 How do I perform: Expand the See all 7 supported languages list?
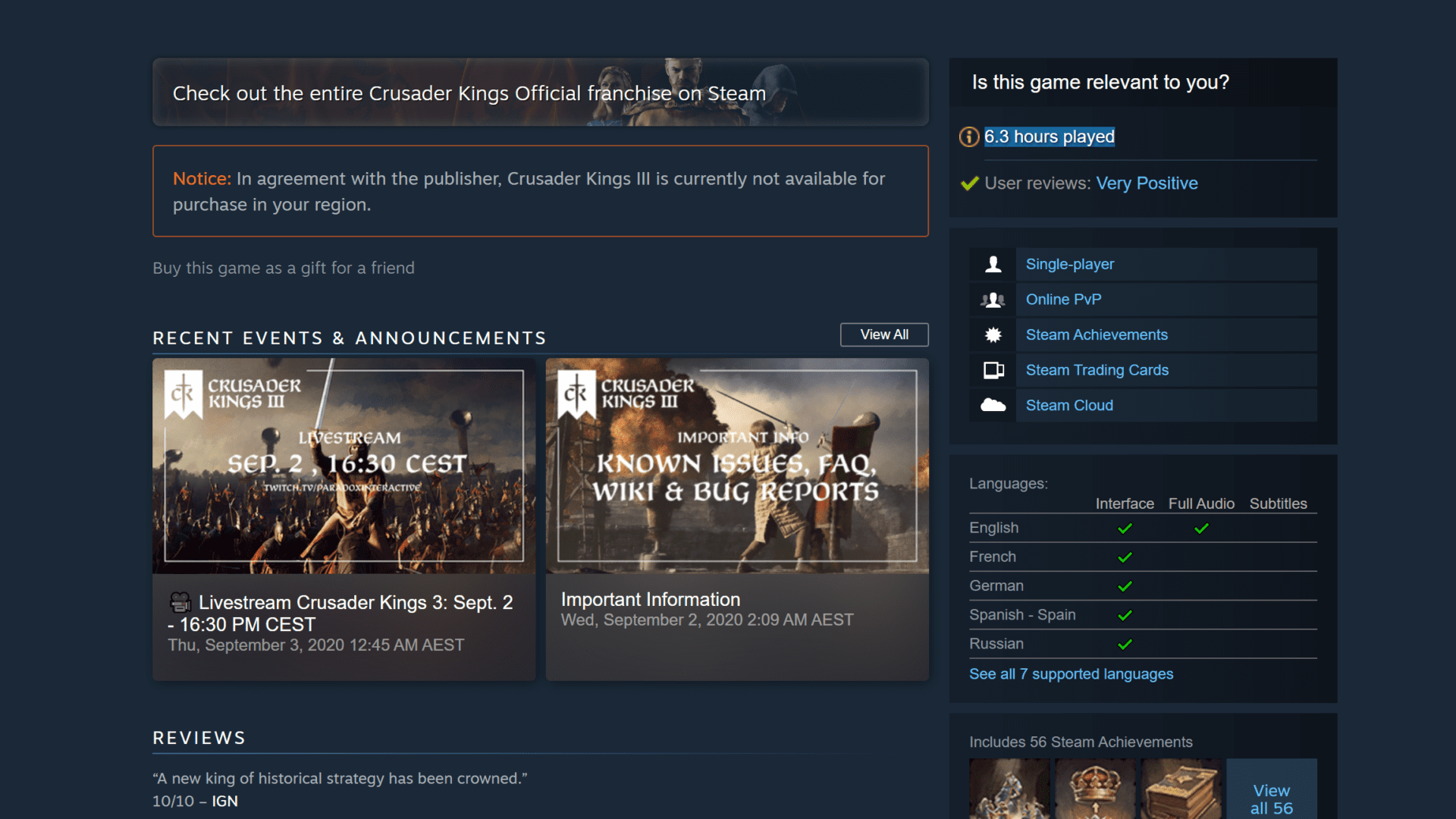(x=1071, y=674)
